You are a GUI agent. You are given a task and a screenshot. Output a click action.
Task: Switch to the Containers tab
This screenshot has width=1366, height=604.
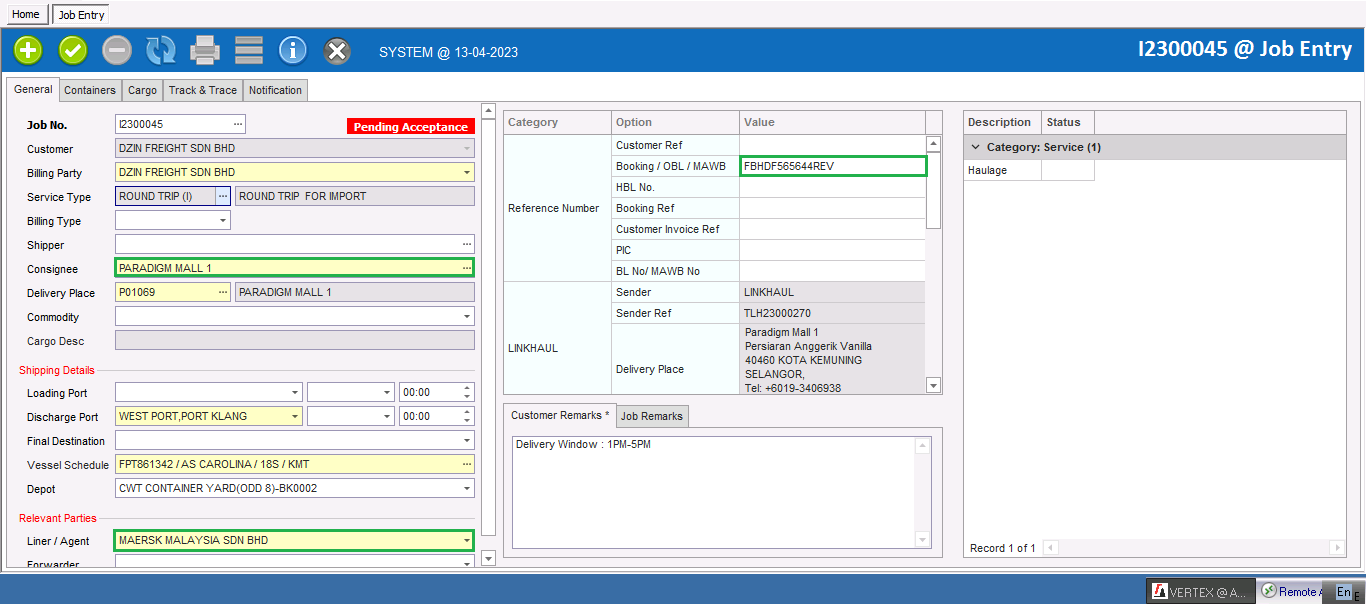point(90,90)
